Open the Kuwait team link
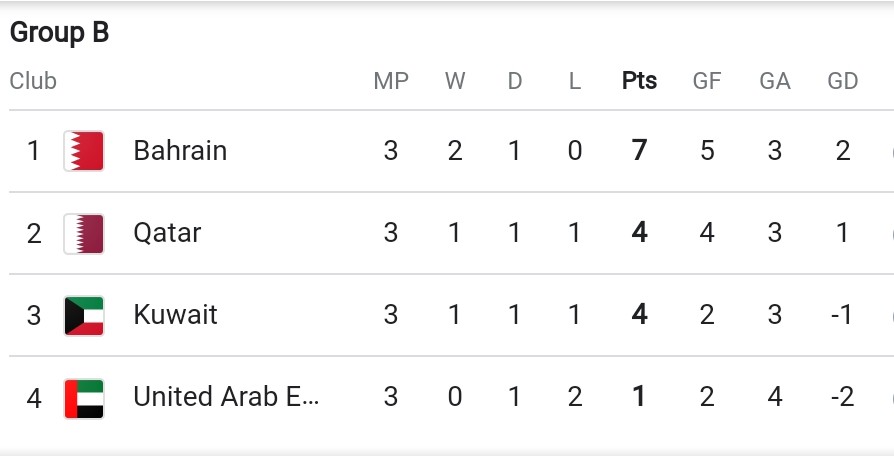The height and width of the screenshot is (456, 894). coord(176,315)
